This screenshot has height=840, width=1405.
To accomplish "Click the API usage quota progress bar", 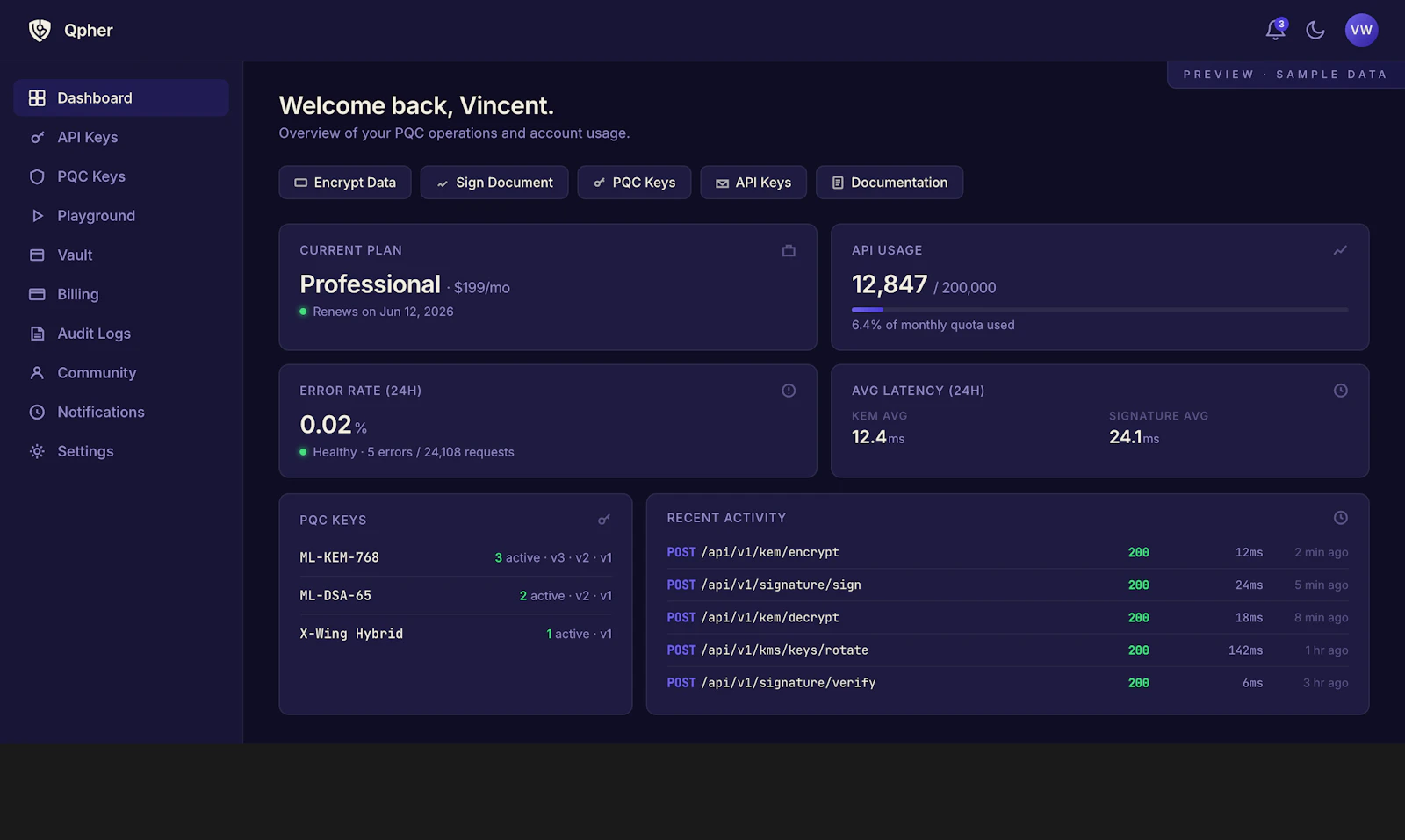I will tap(1099, 310).
